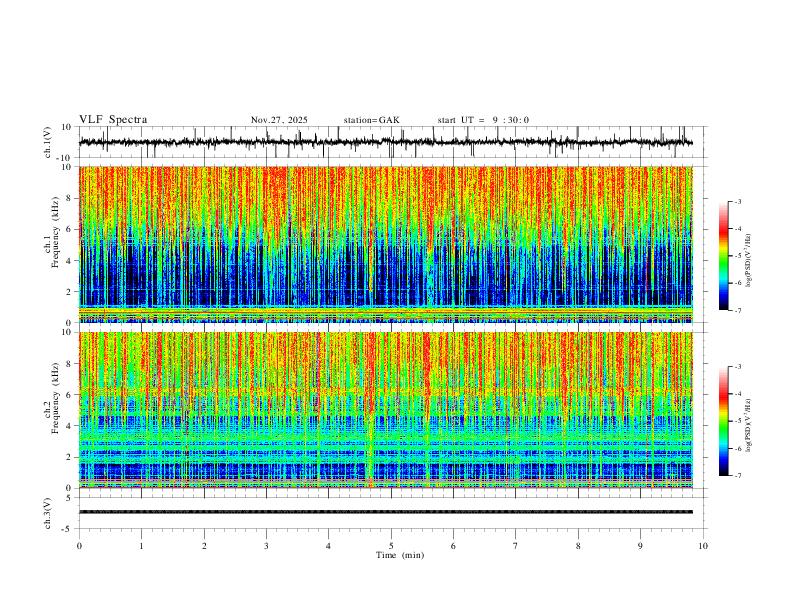
Task: Click the time axis tick label "10"
Action: [703, 546]
